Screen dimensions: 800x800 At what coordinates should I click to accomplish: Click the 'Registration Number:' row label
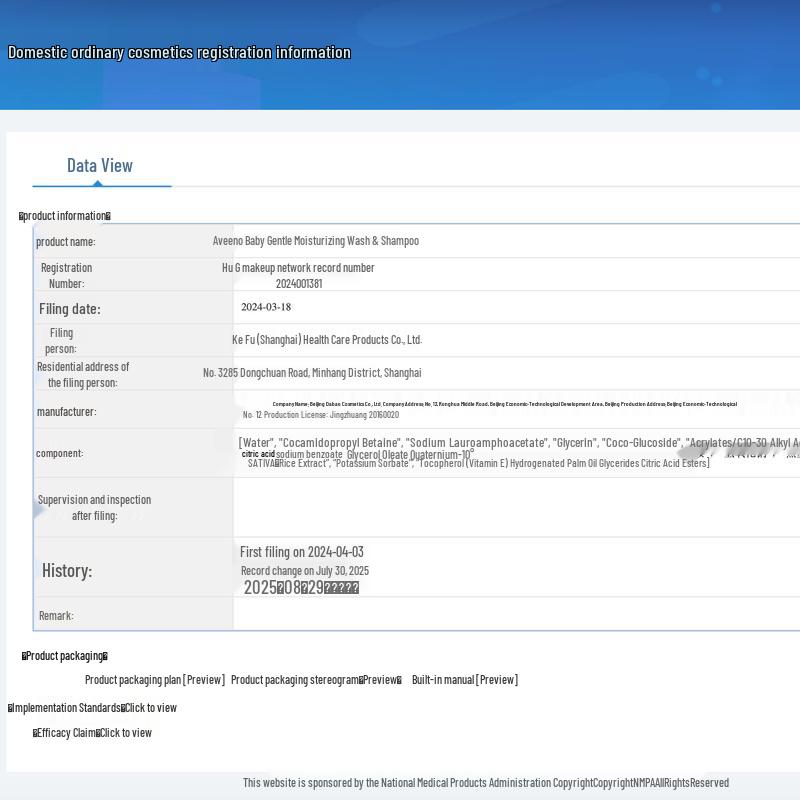(66, 276)
